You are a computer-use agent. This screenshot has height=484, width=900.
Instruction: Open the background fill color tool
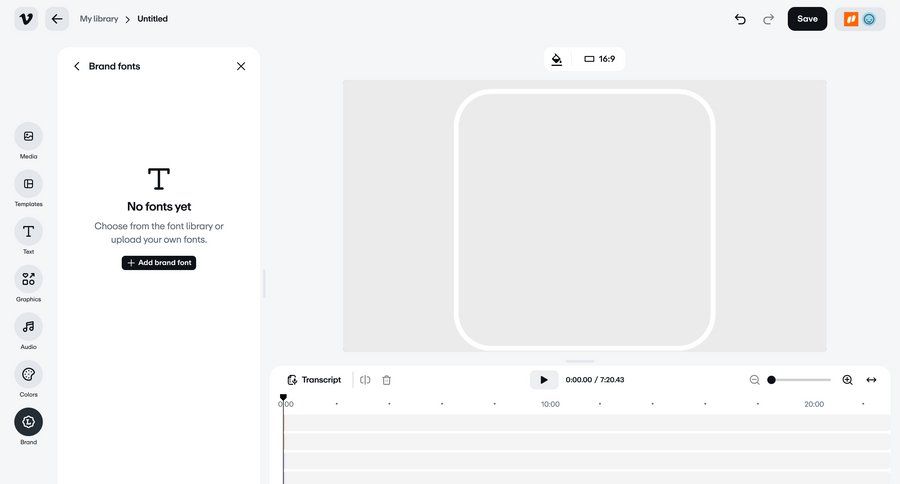(557, 59)
